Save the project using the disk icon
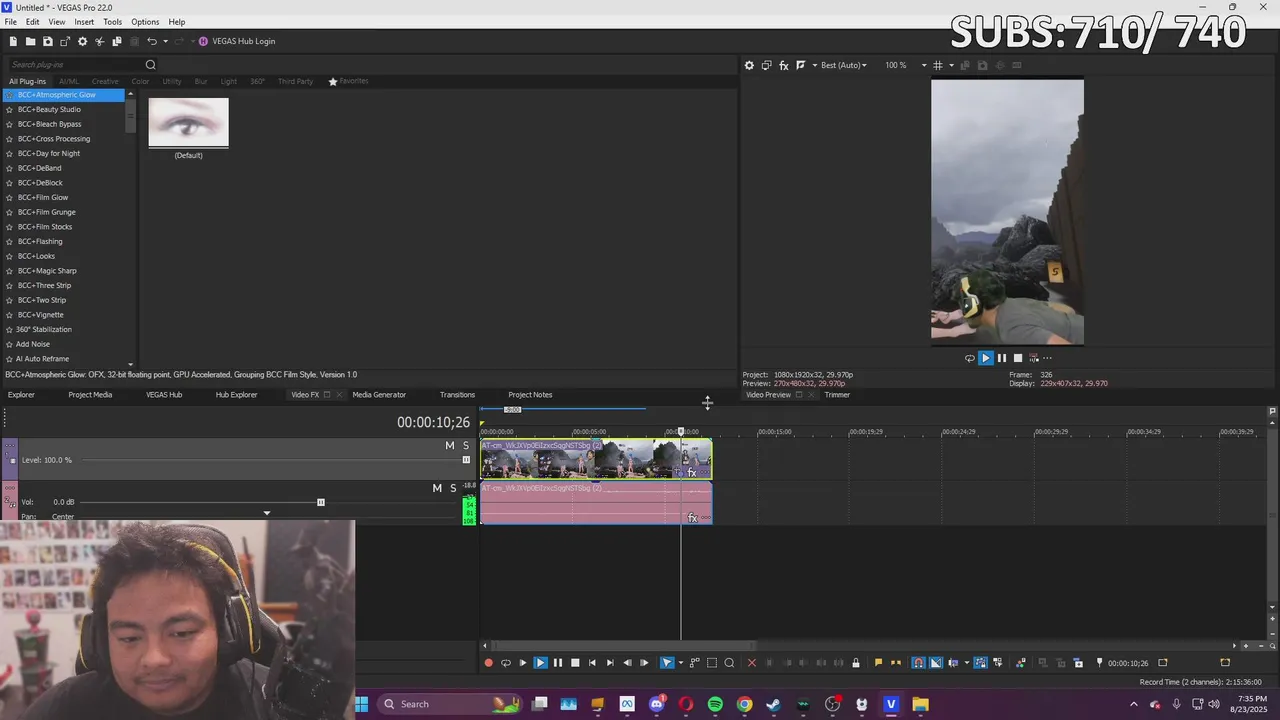Image resolution: width=1280 pixels, height=720 pixels. [47, 41]
